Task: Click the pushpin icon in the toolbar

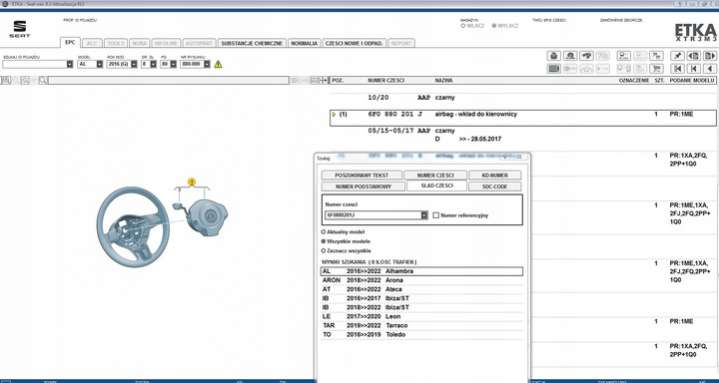Action: (677, 56)
